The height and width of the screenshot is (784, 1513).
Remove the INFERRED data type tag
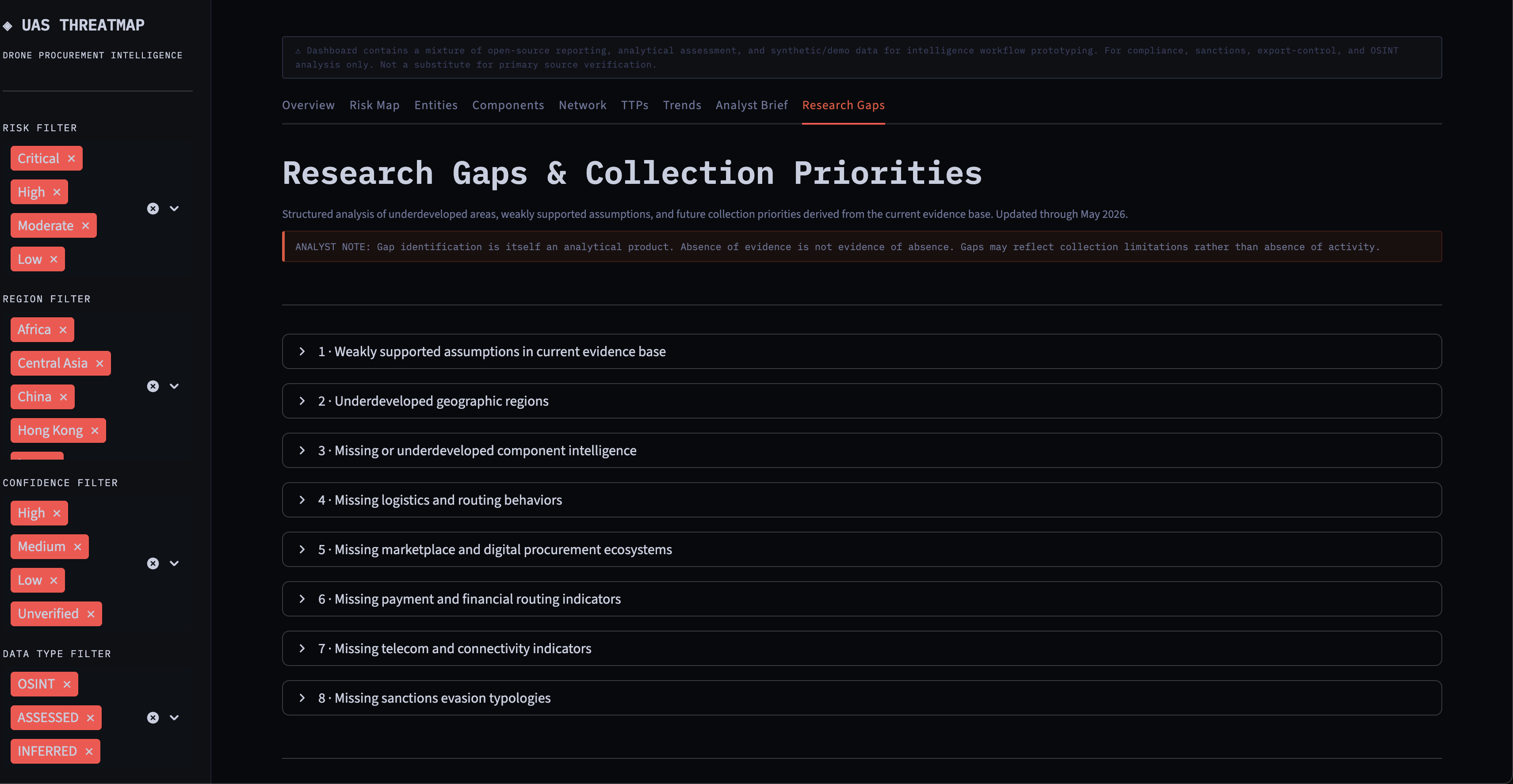click(89, 751)
